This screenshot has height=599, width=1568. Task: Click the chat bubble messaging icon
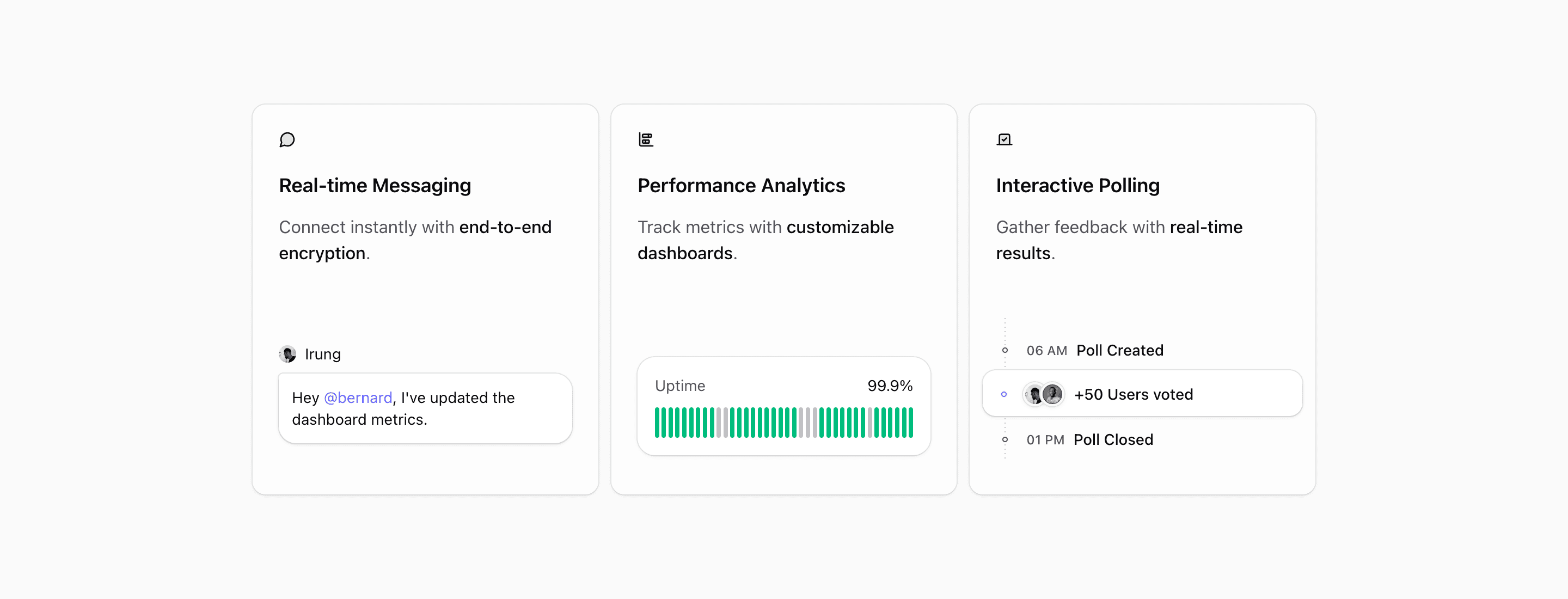[x=287, y=139]
